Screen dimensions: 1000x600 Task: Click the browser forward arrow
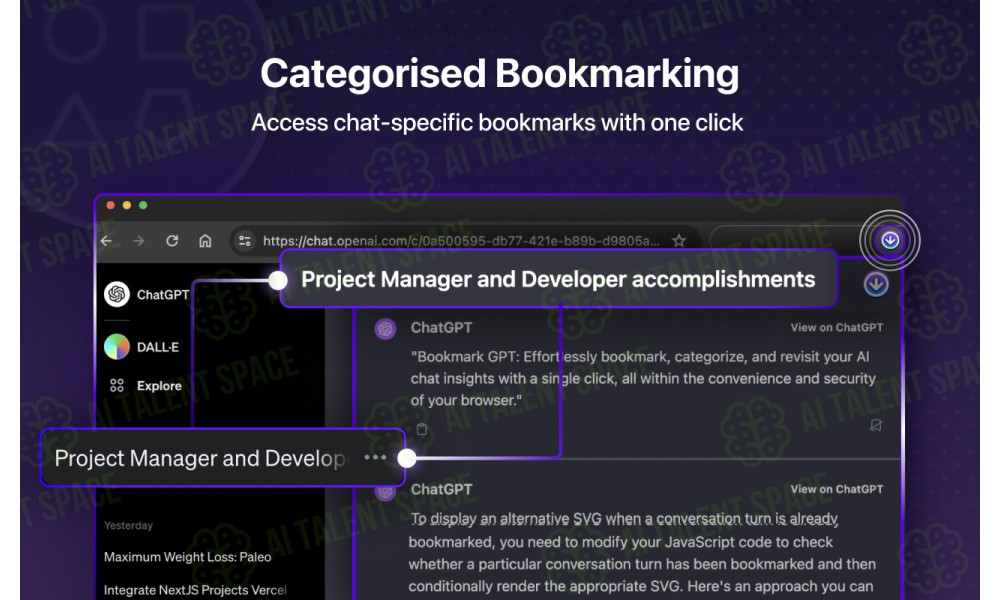click(138, 241)
